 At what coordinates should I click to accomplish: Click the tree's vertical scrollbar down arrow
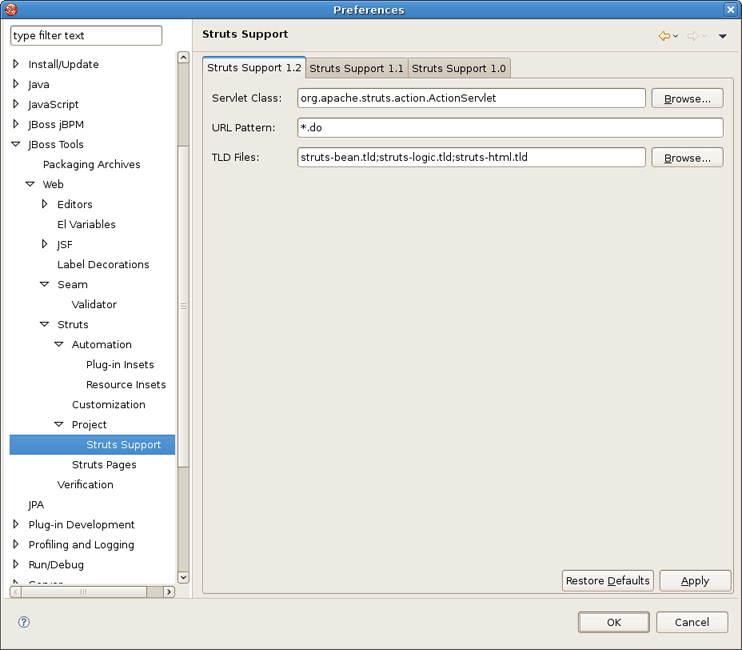click(183, 577)
